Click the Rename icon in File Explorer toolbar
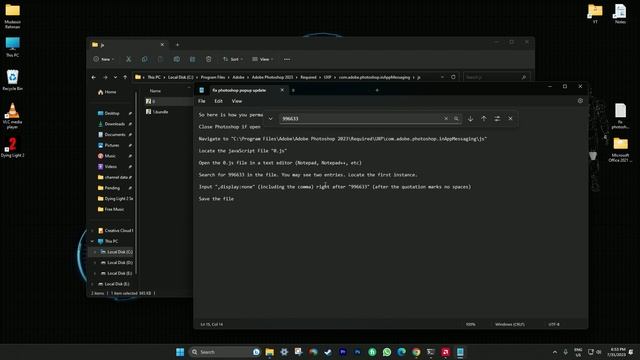640x360 pixels. pos(176,59)
